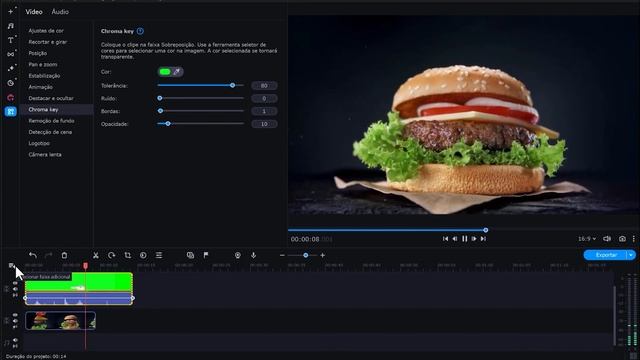Open the crop tool in timeline toolbar

127,255
